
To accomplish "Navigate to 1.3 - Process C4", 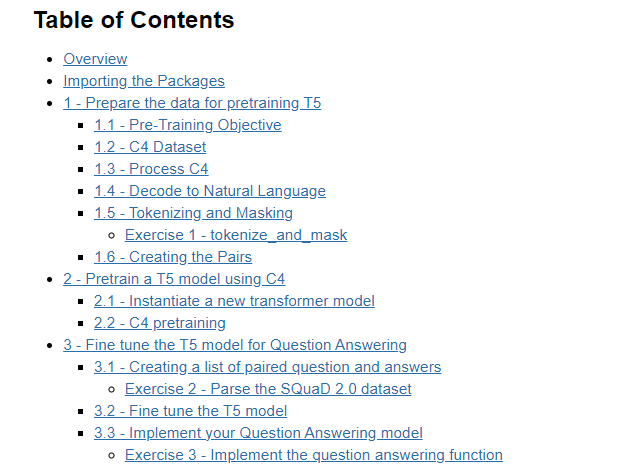I will 151,169.
